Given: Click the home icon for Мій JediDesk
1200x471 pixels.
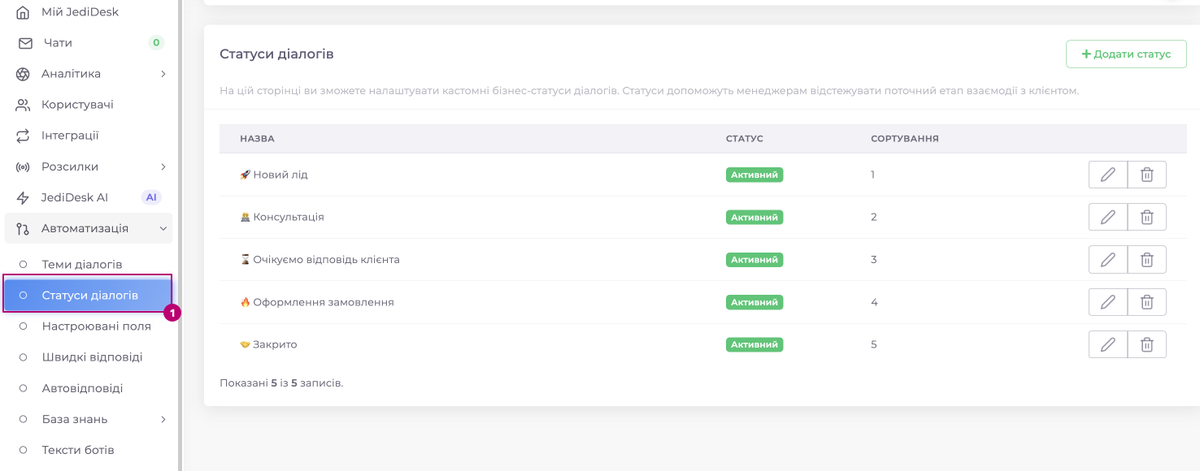Looking at the screenshot, I should (x=23, y=12).
